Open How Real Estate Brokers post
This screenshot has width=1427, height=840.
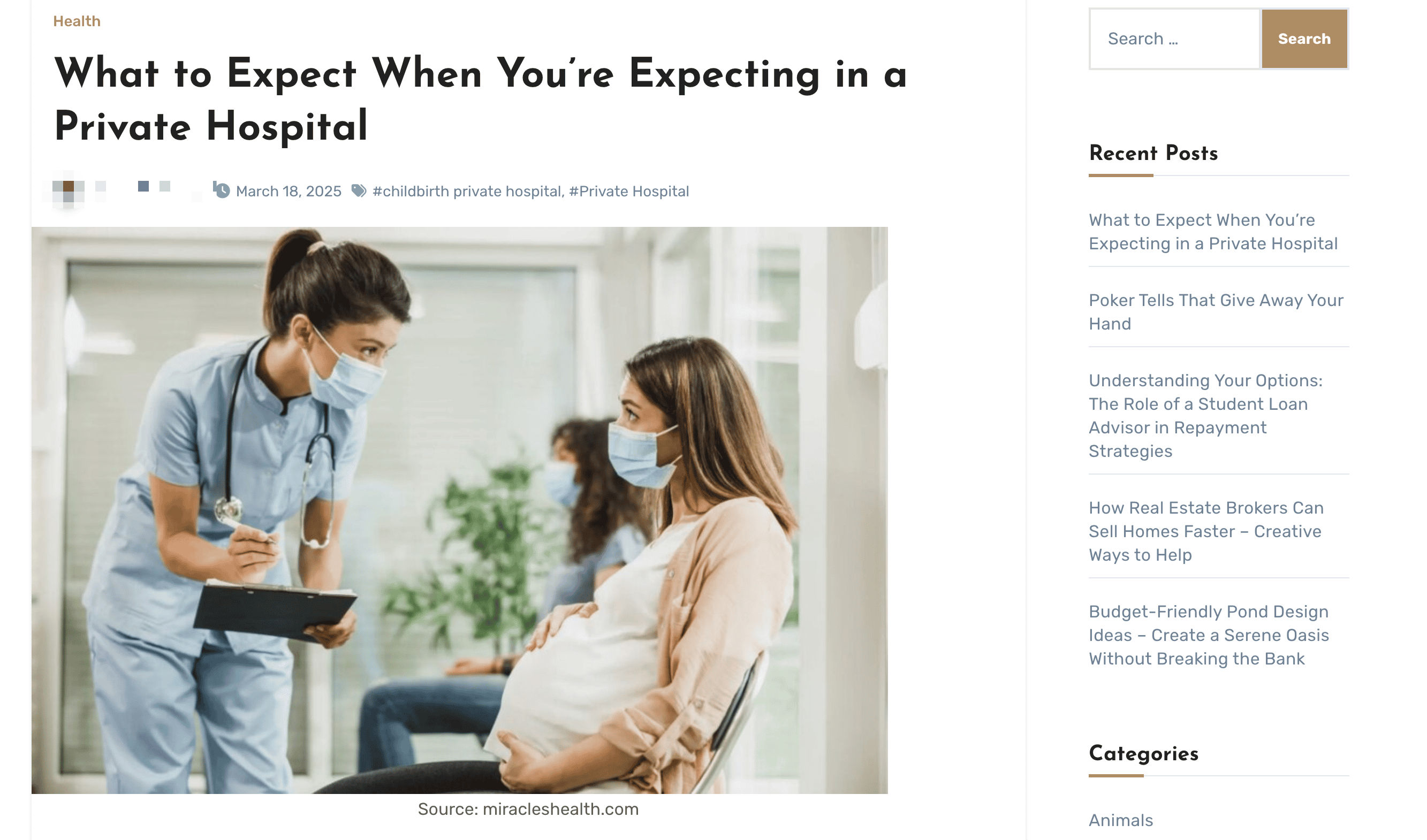[1206, 531]
